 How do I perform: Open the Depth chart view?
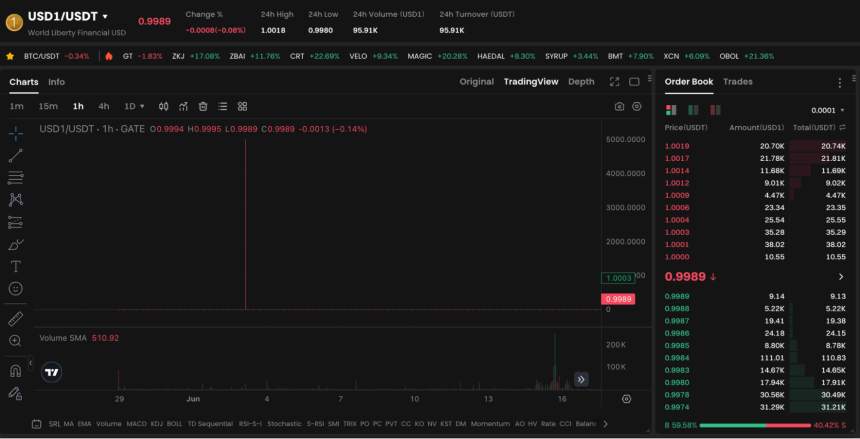(581, 82)
